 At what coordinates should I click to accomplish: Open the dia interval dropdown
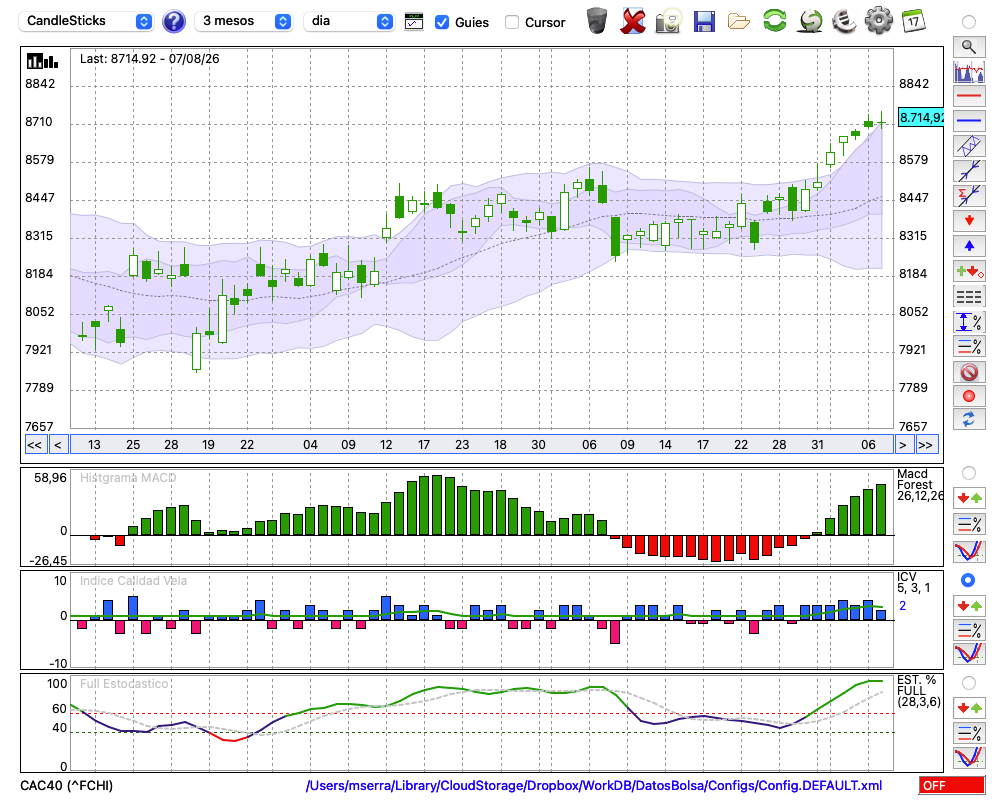pyautogui.click(x=348, y=21)
